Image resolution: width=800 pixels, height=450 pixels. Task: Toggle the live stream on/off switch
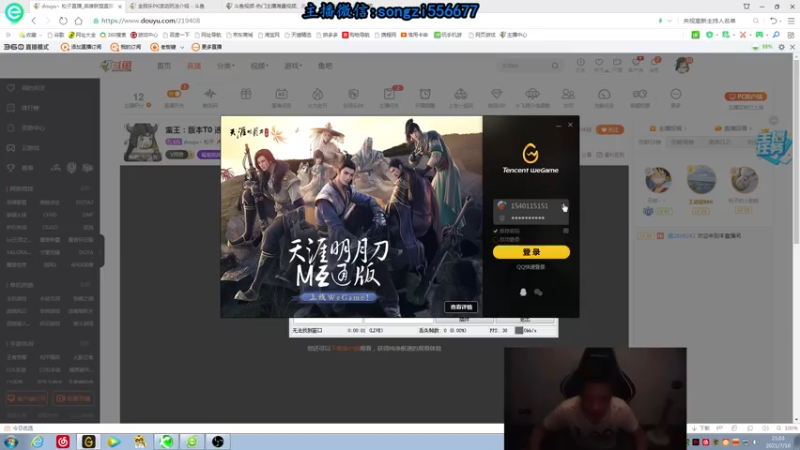[174, 94]
